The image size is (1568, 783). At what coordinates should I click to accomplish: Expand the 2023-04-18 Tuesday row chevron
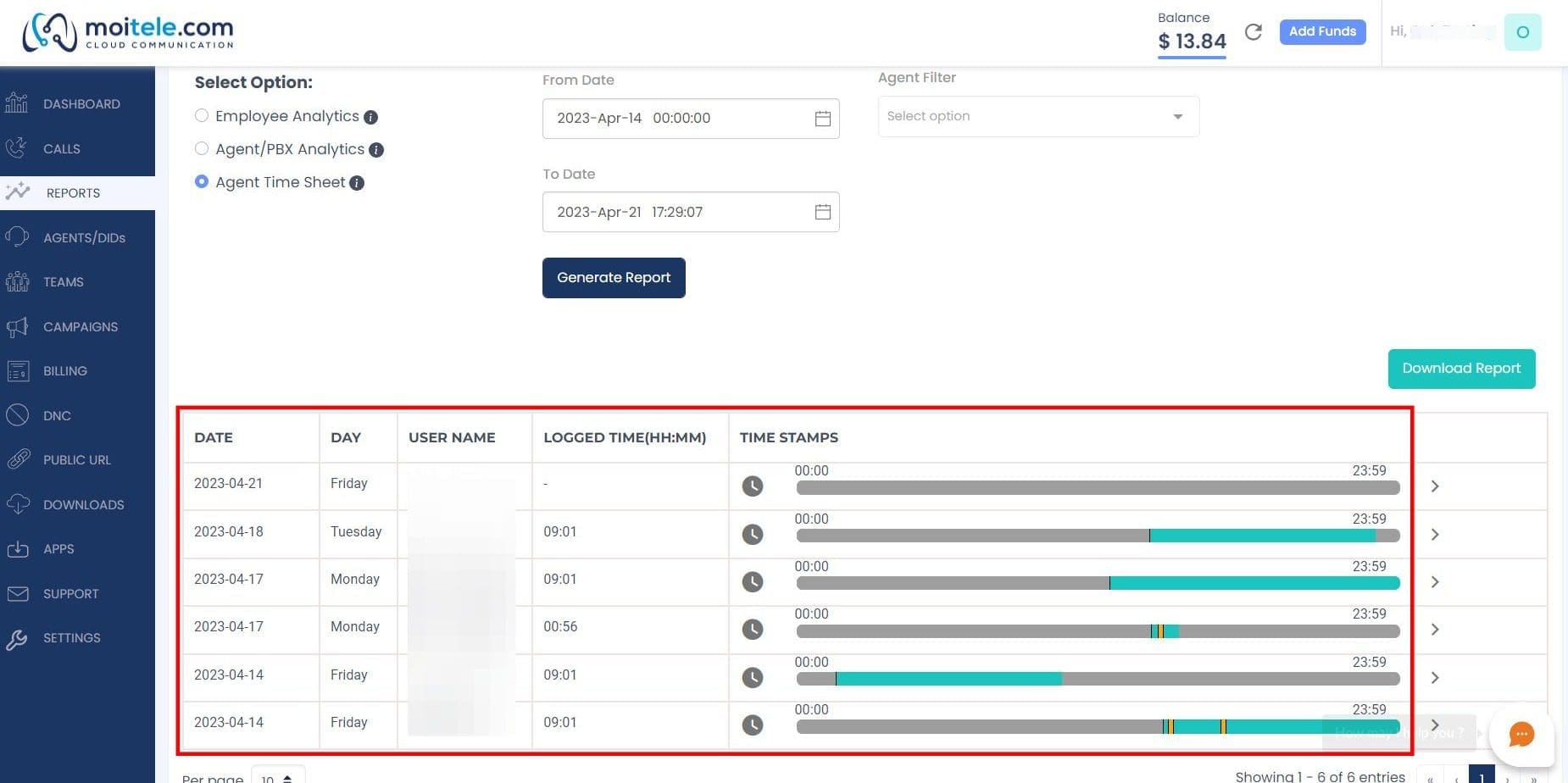pyautogui.click(x=1435, y=534)
